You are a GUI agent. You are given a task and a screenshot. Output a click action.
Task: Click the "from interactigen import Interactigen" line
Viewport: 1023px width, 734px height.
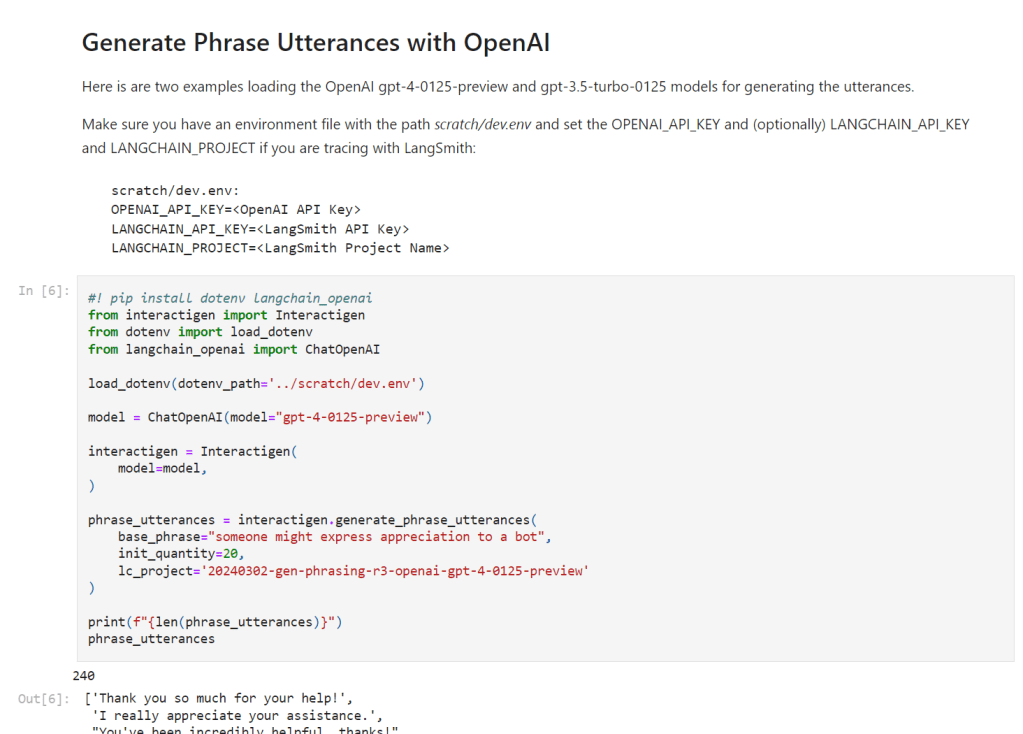226,315
